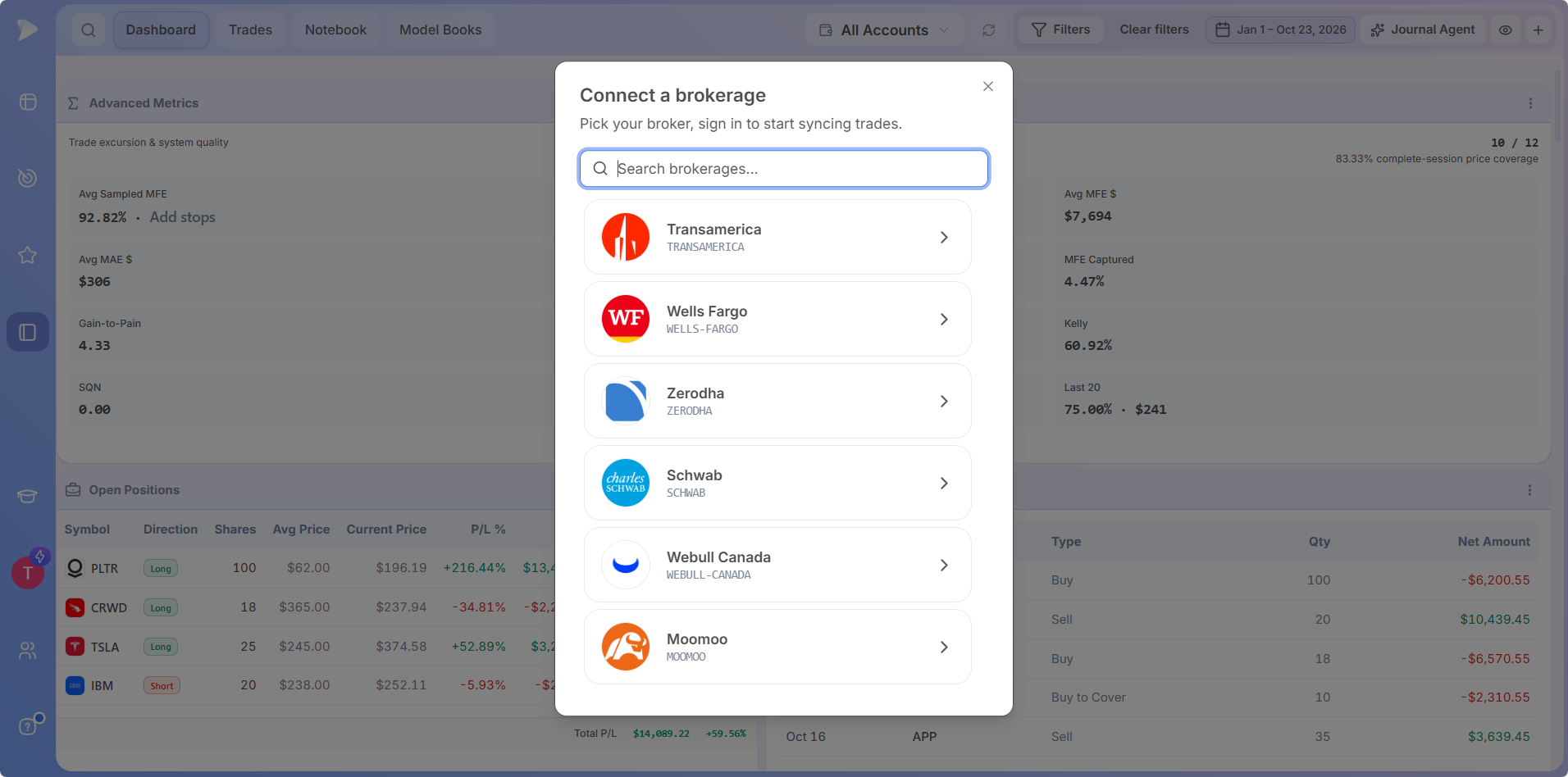1568x777 pixels.
Task: Focus the Search brokerages input field
Action: tap(784, 169)
